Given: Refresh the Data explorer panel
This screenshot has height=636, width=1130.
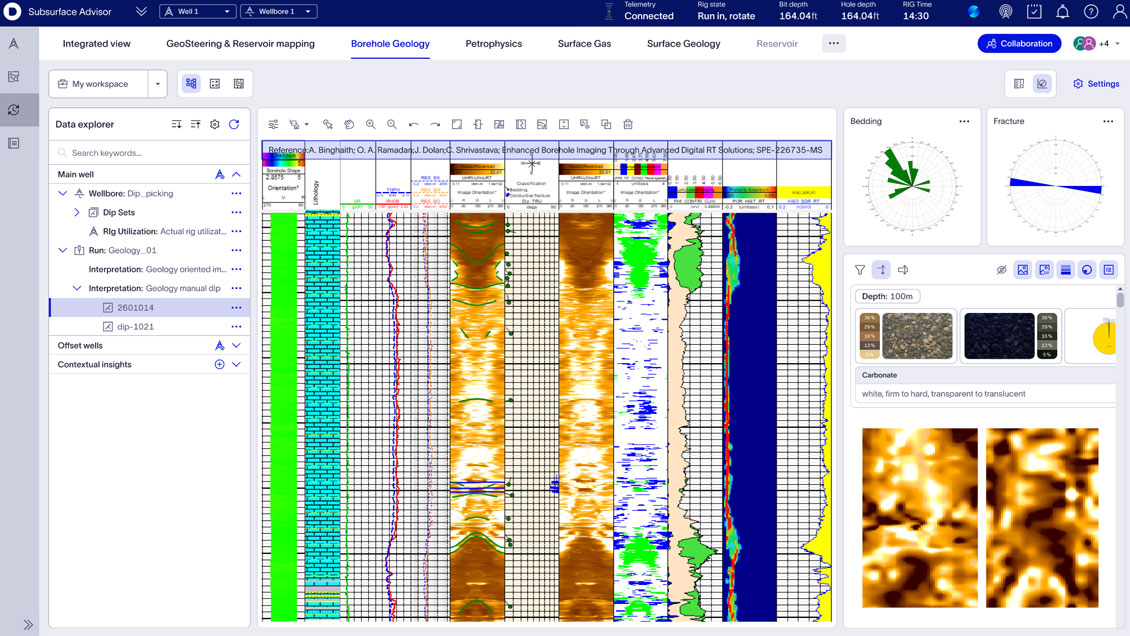Looking at the screenshot, I should pos(235,124).
